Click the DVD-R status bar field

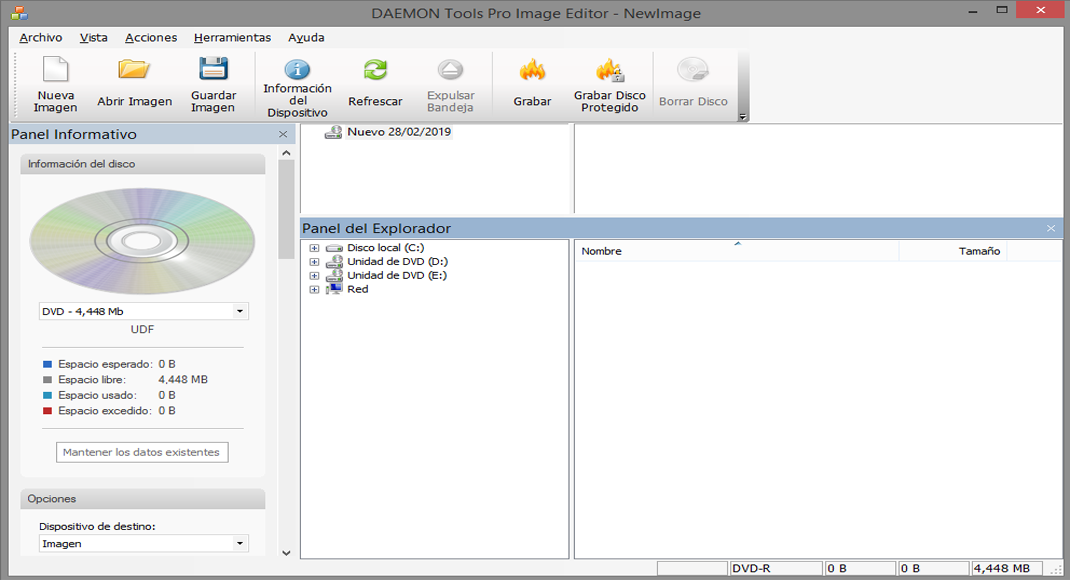[x=776, y=568]
